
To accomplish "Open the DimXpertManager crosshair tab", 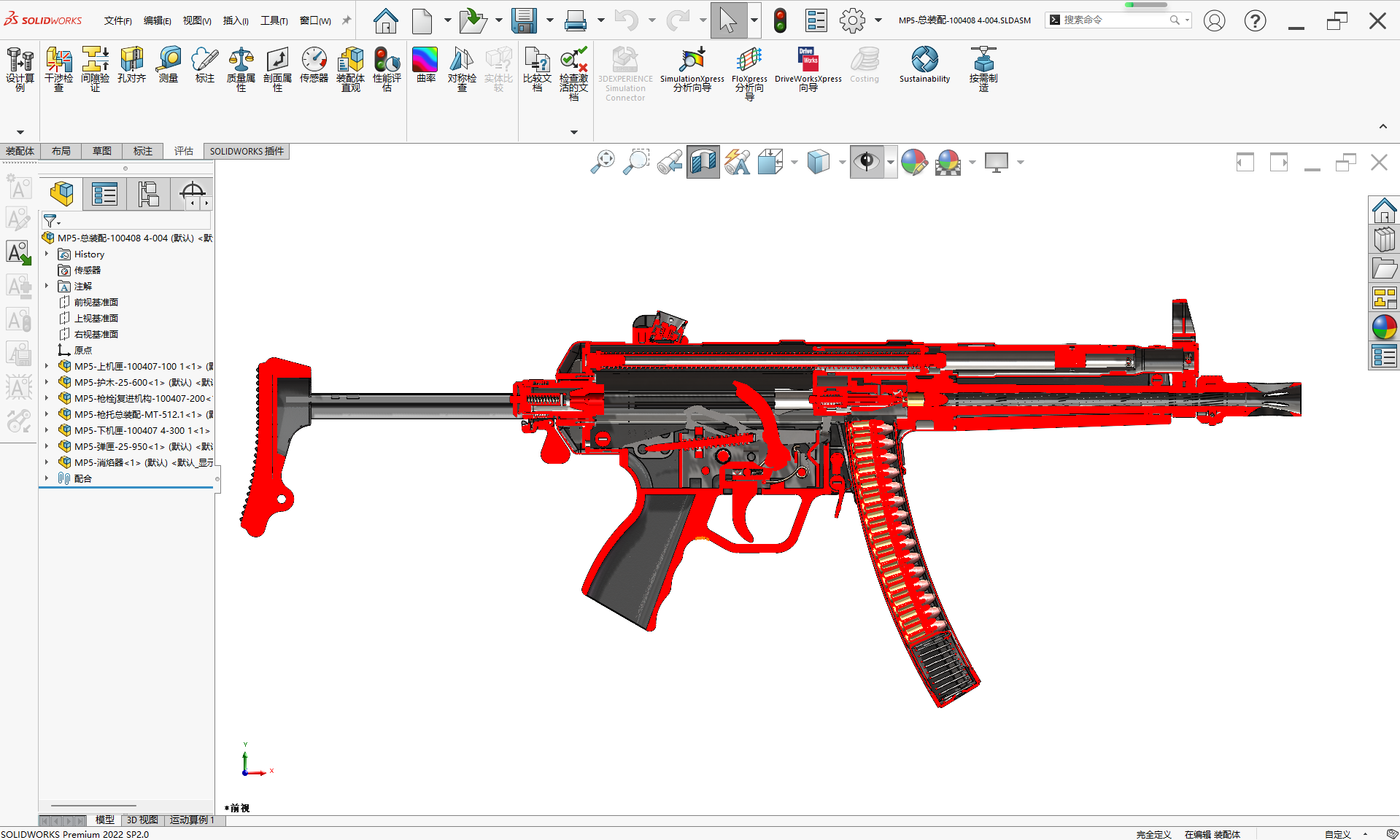I will tap(193, 192).
